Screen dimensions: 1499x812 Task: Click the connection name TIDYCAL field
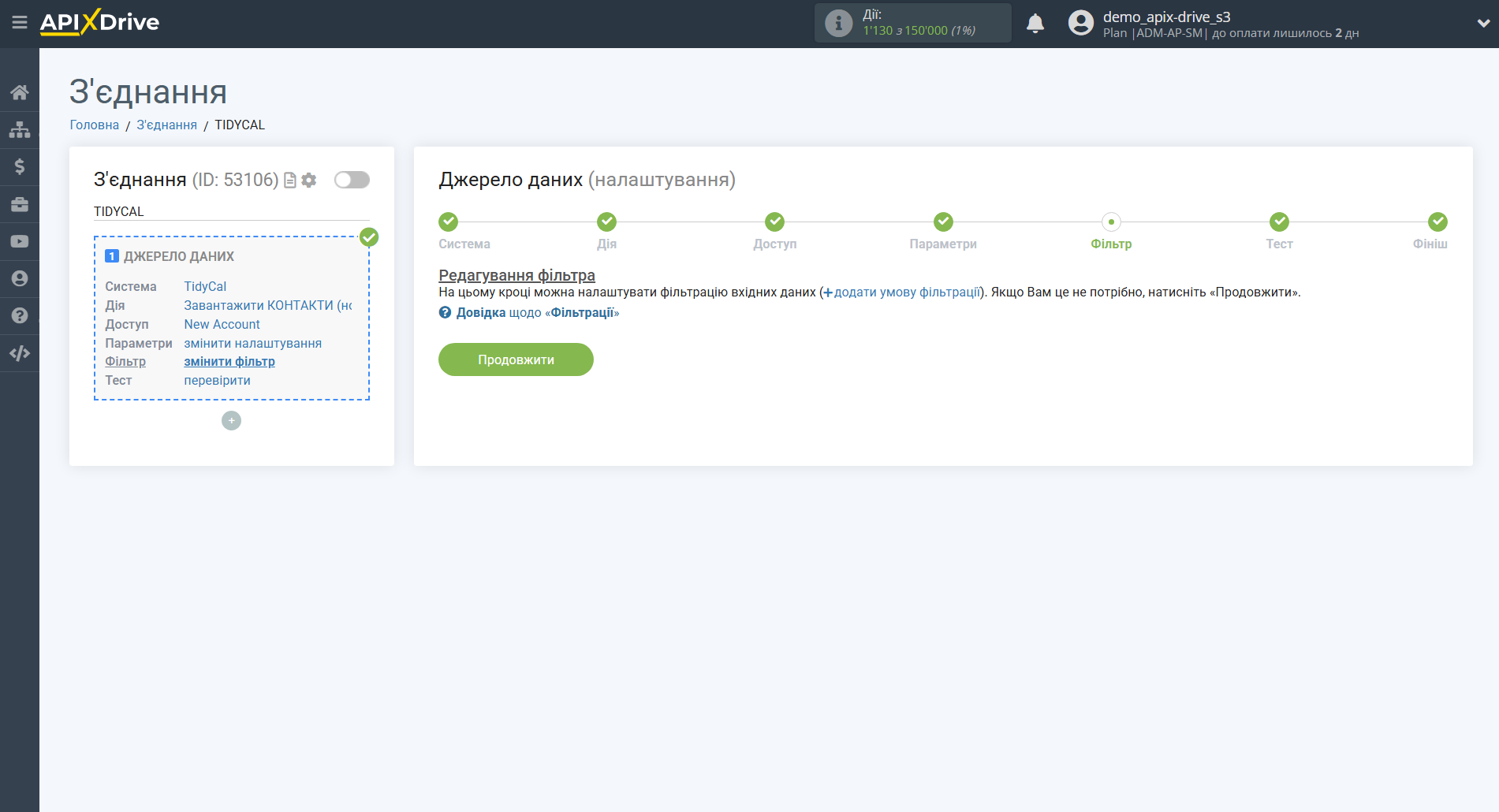click(x=231, y=211)
